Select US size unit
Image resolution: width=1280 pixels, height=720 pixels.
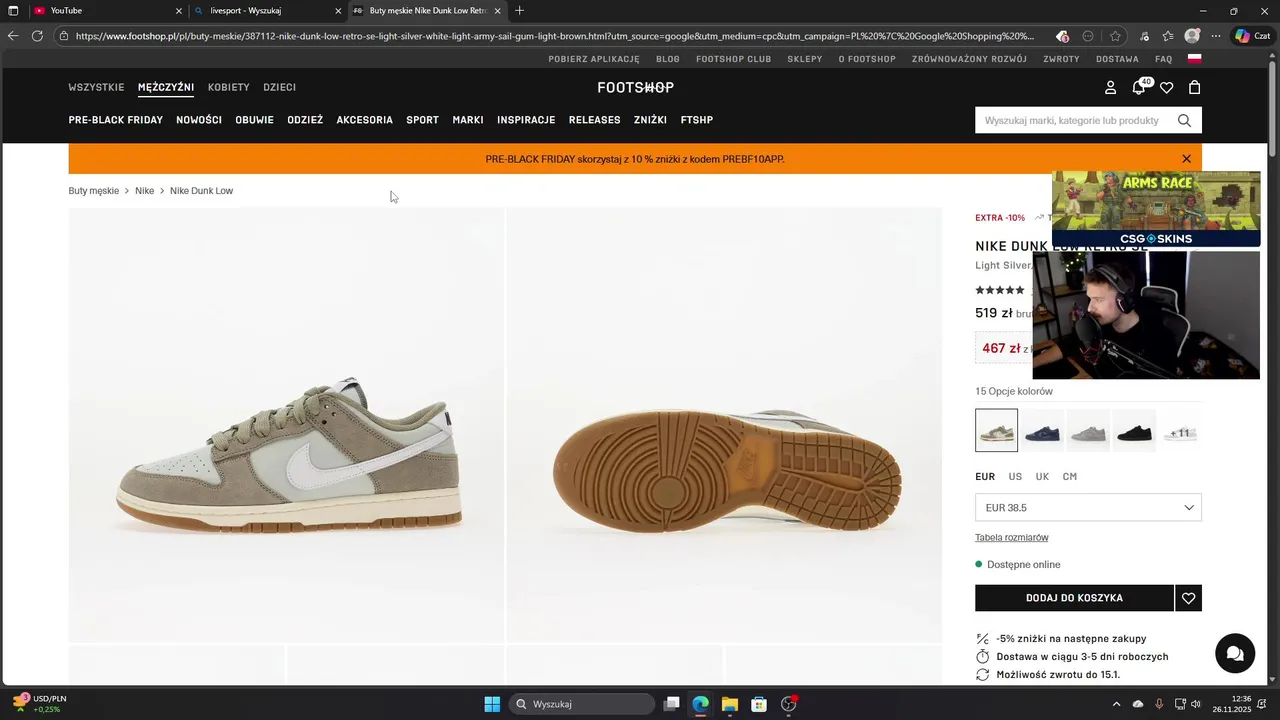coord(1015,477)
